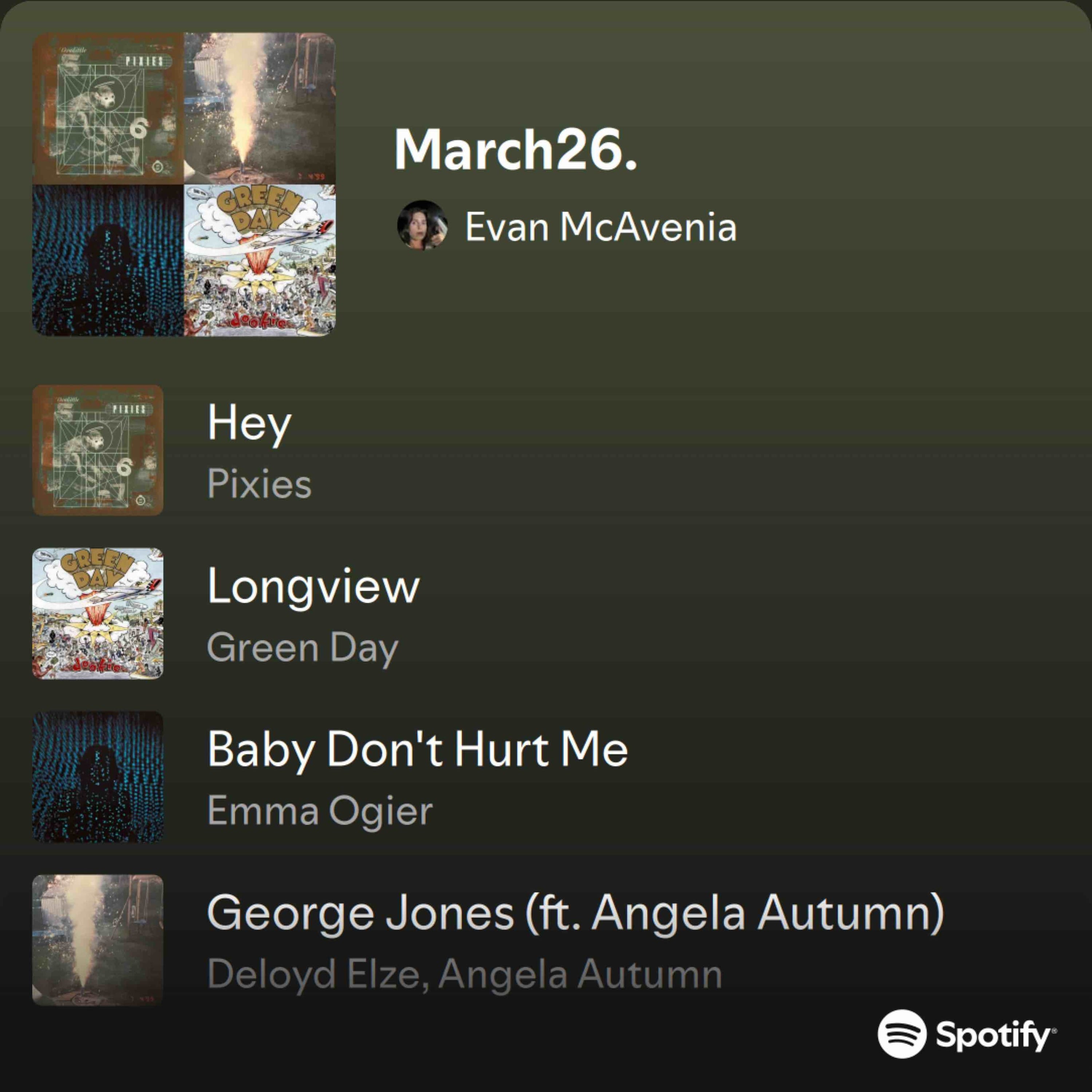Play the song titled Longview

coord(314,587)
